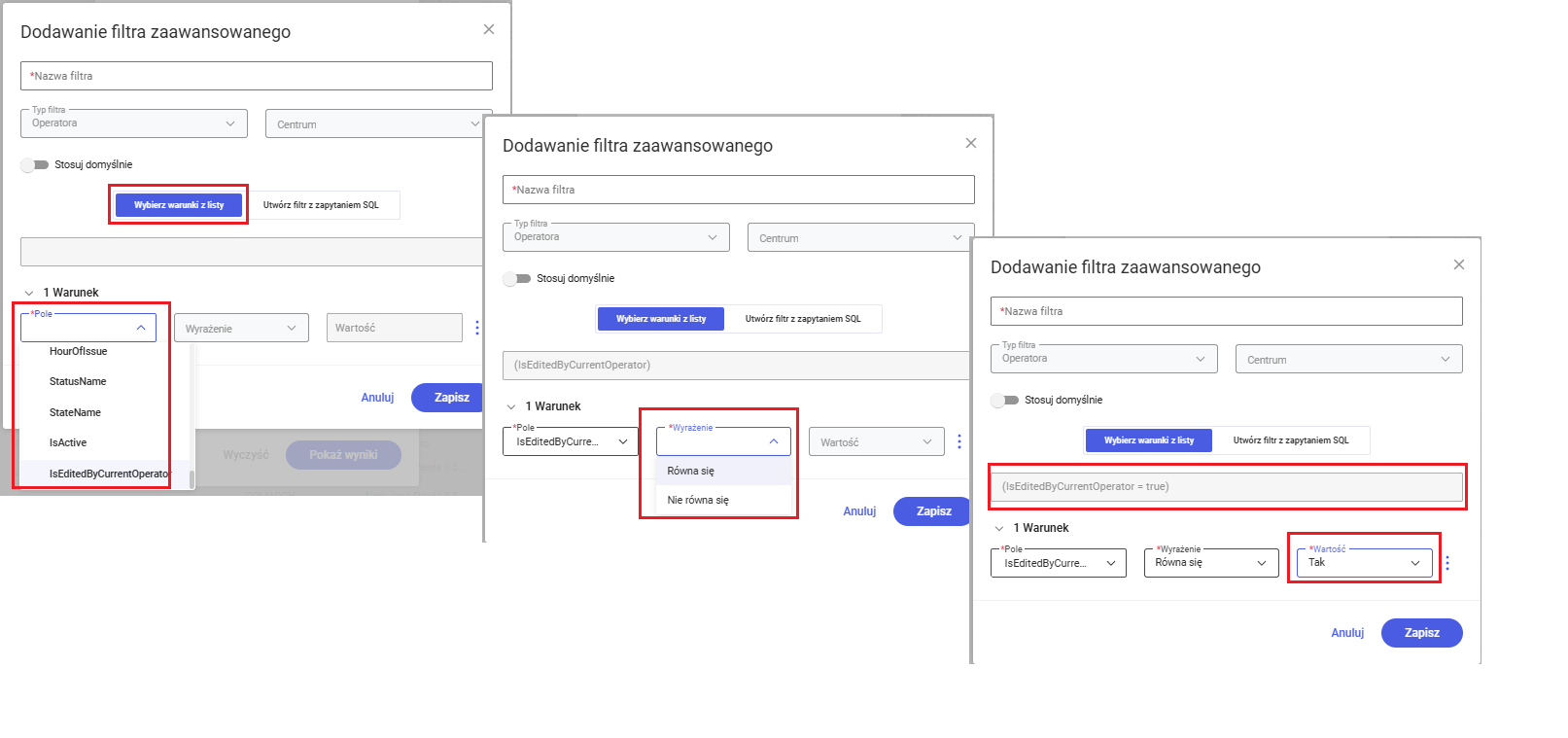Open three-dot condition menu in leftmost dialog
This screenshot has width=1568, height=738.
coord(477,328)
